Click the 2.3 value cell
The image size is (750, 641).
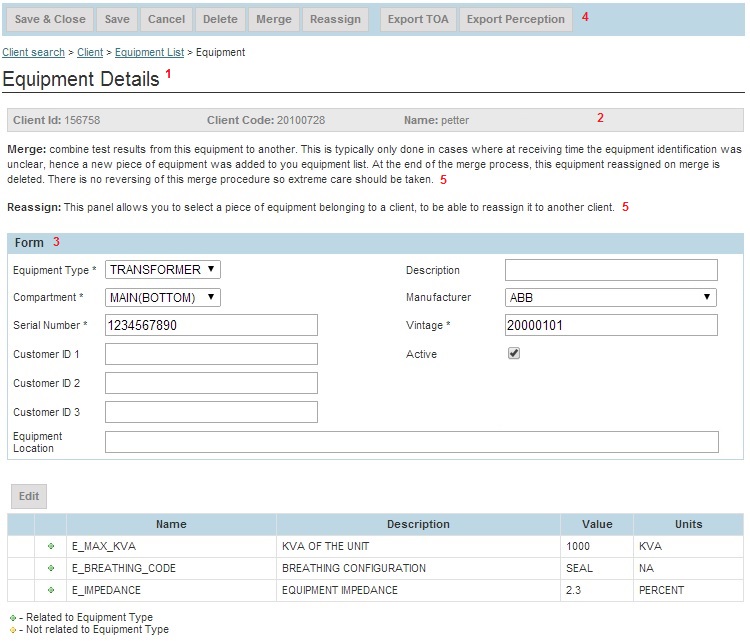(x=597, y=590)
